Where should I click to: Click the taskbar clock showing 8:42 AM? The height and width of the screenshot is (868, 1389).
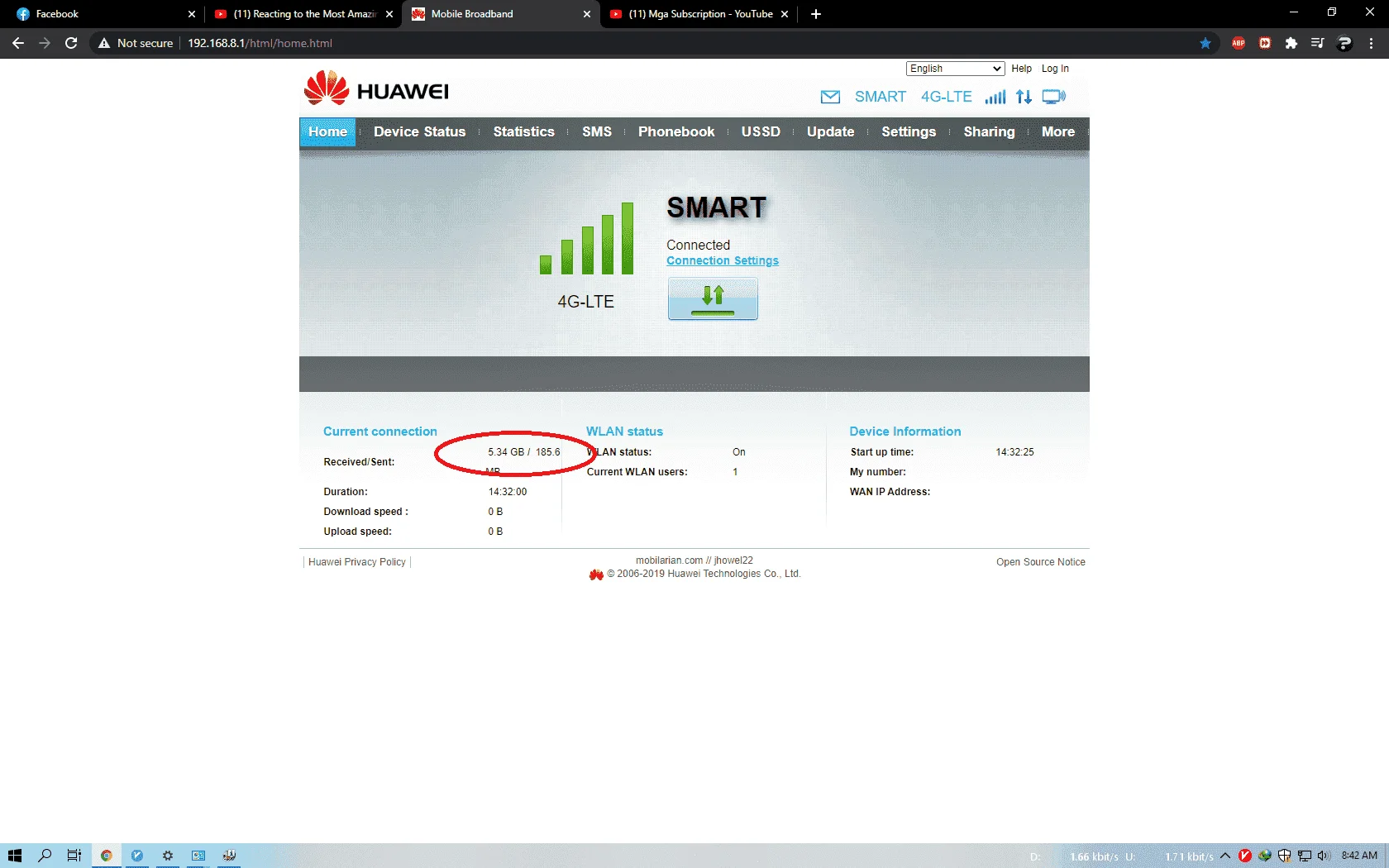click(1359, 856)
